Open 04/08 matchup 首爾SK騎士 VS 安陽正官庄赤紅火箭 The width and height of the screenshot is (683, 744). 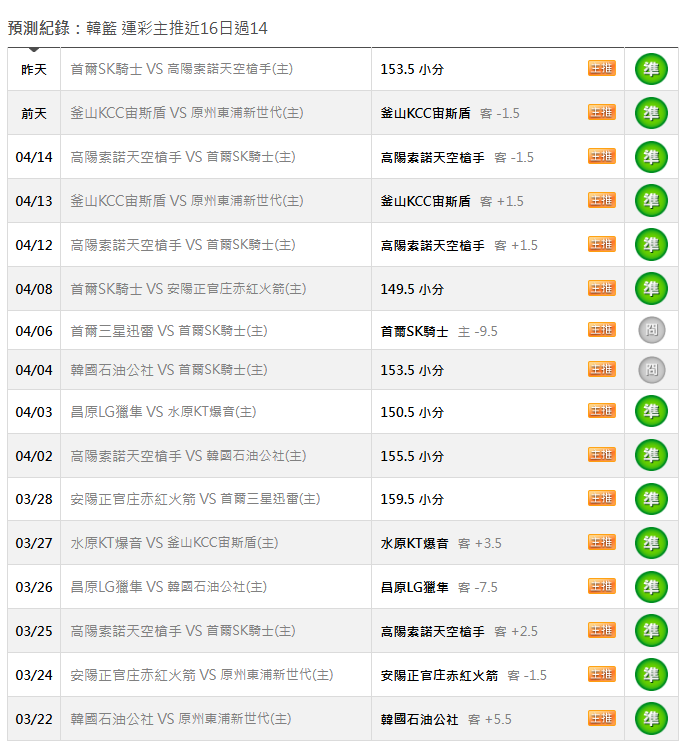pos(188,288)
